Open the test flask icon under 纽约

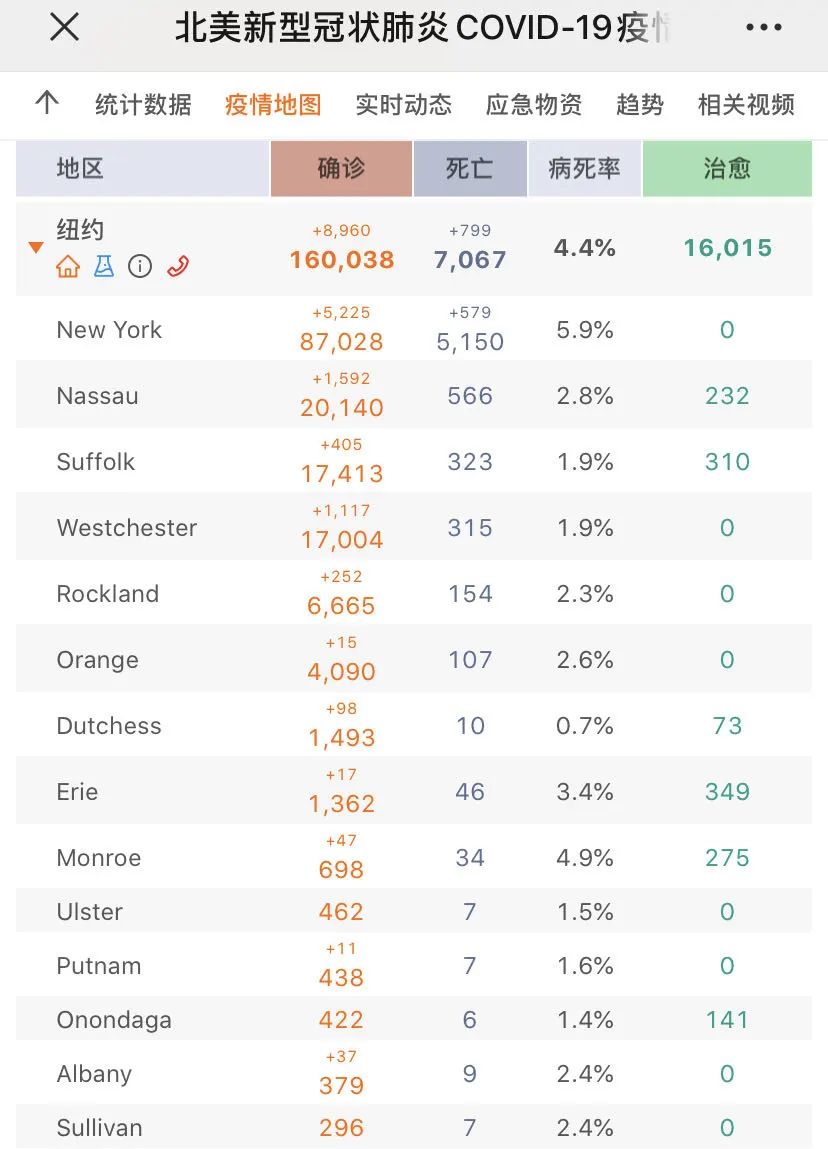[104, 266]
